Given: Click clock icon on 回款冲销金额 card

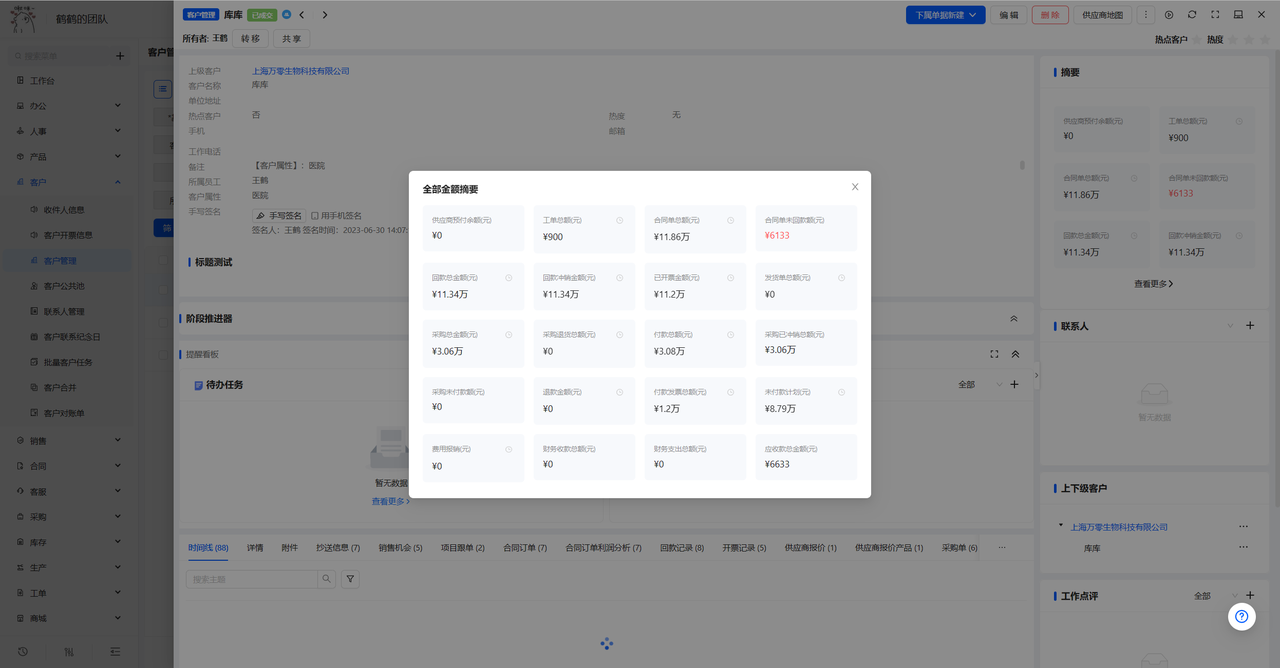Looking at the screenshot, I should [x=619, y=278].
